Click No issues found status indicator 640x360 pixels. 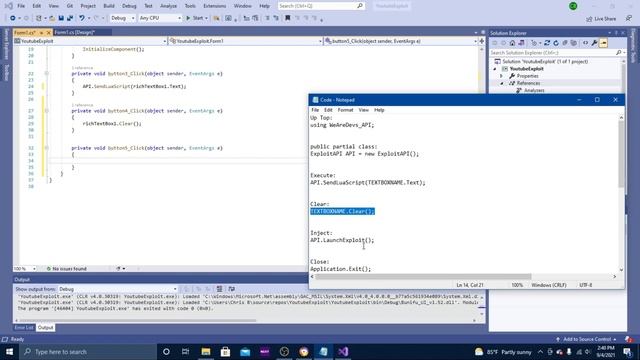pos(67,269)
